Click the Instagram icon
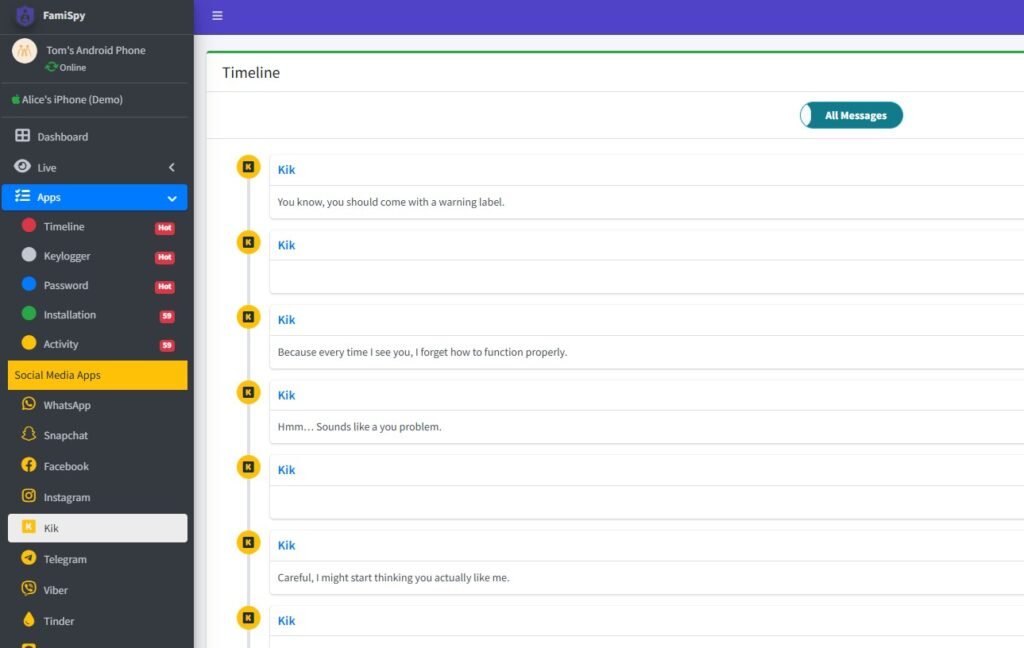 click(29, 496)
